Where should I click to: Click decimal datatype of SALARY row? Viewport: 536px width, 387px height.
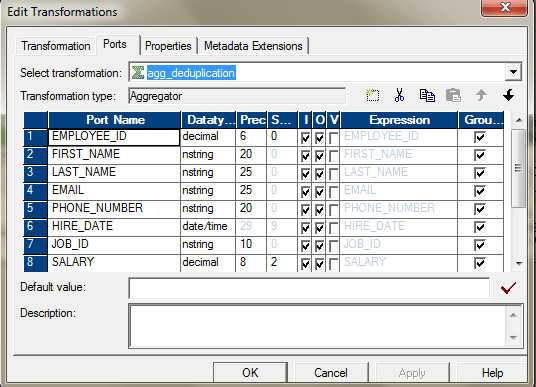208,263
